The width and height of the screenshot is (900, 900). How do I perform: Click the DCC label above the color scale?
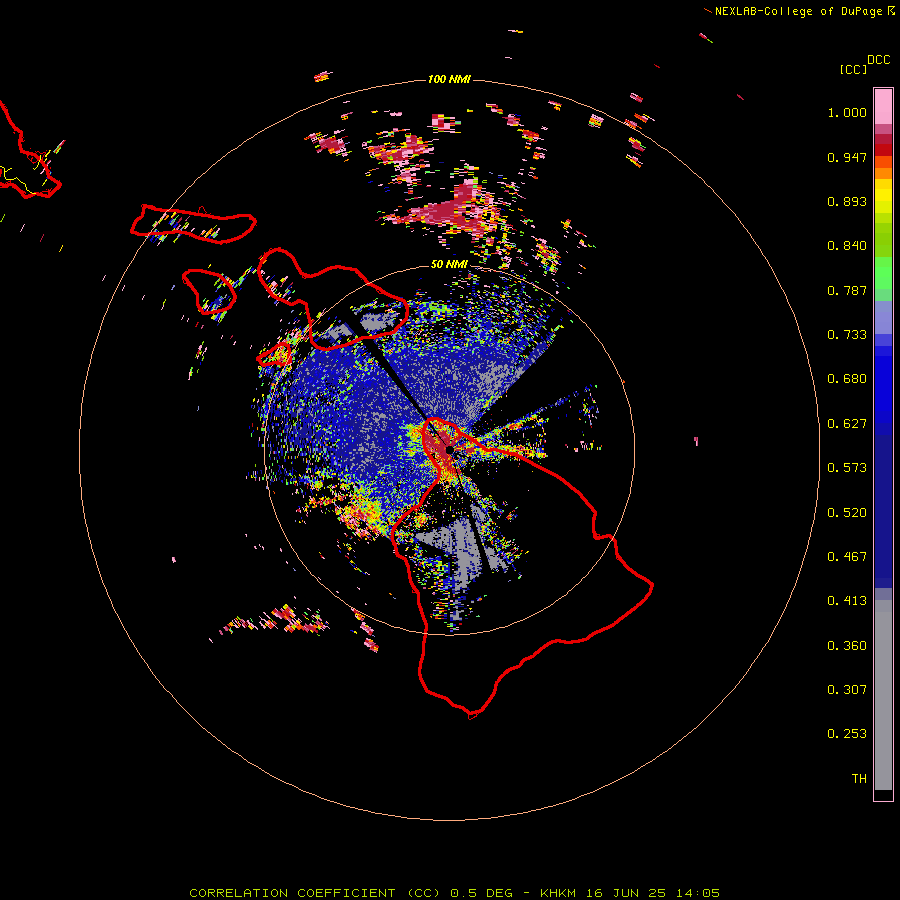coord(879,60)
